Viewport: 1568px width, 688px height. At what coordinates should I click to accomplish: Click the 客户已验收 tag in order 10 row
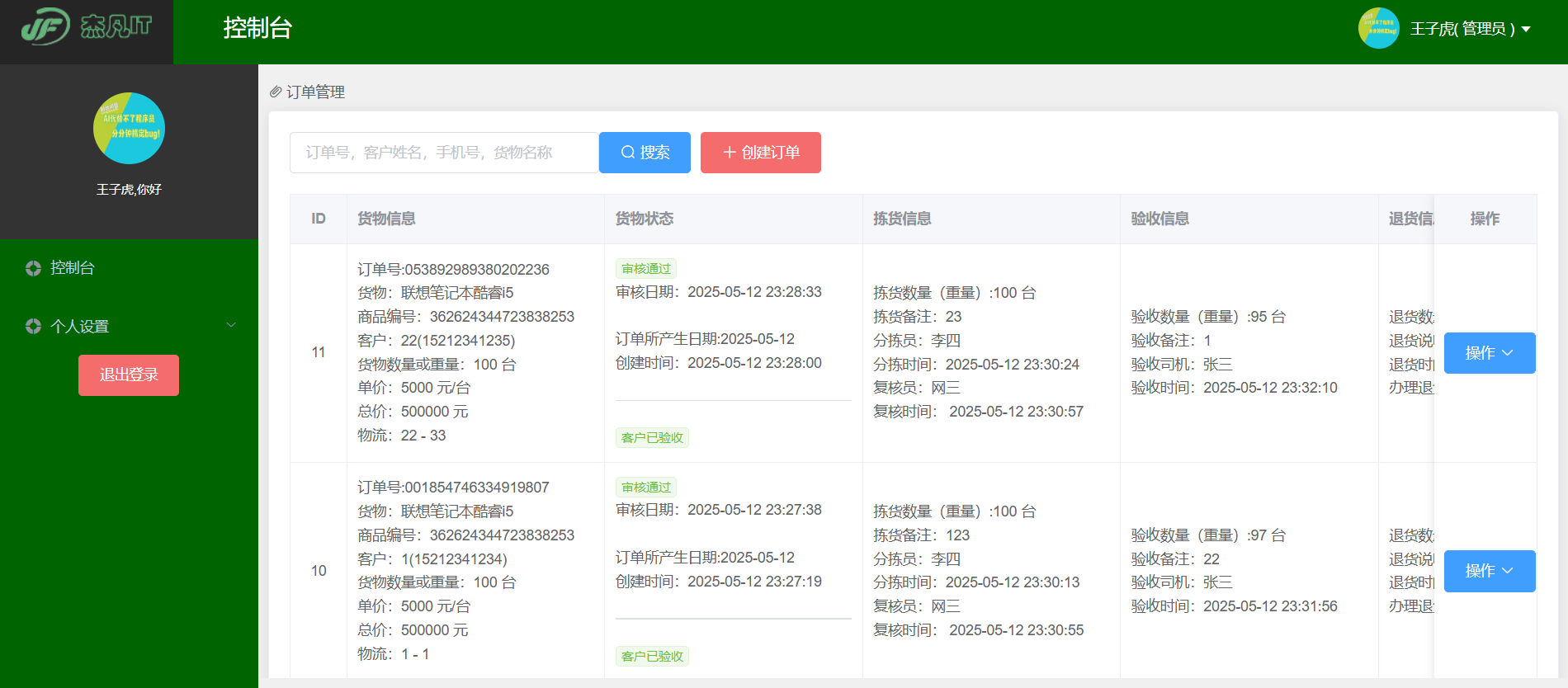652,657
